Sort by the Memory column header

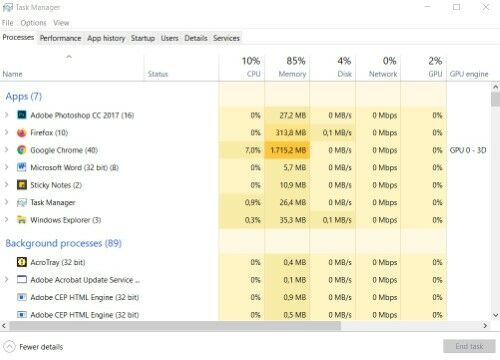(287, 68)
